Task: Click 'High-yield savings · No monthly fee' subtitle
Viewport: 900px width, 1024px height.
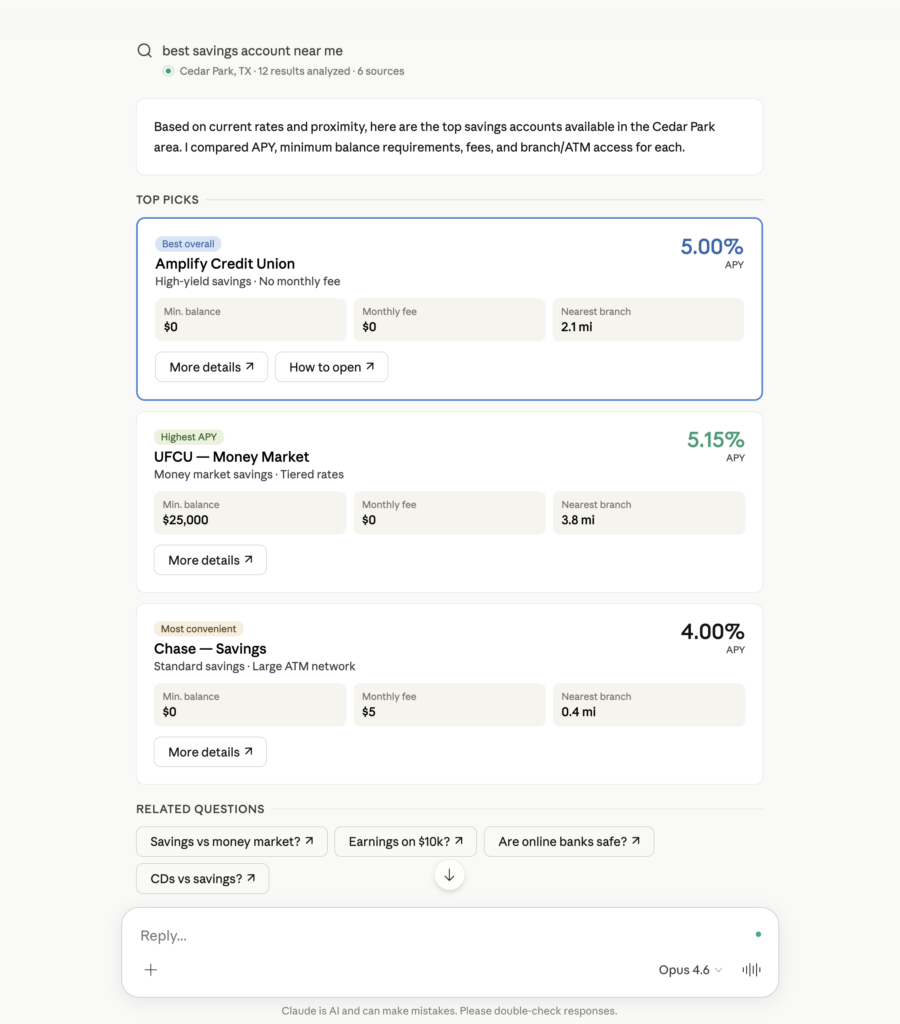Action: (x=248, y=281)
